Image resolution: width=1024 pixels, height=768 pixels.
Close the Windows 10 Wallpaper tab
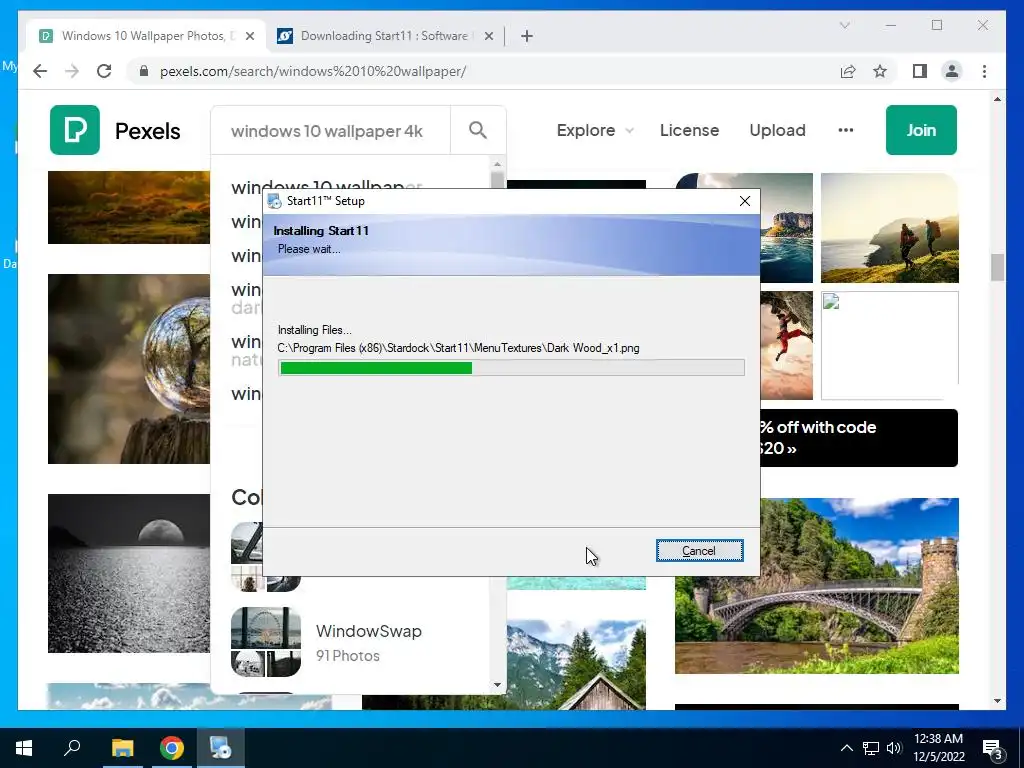tap(249, 36)
